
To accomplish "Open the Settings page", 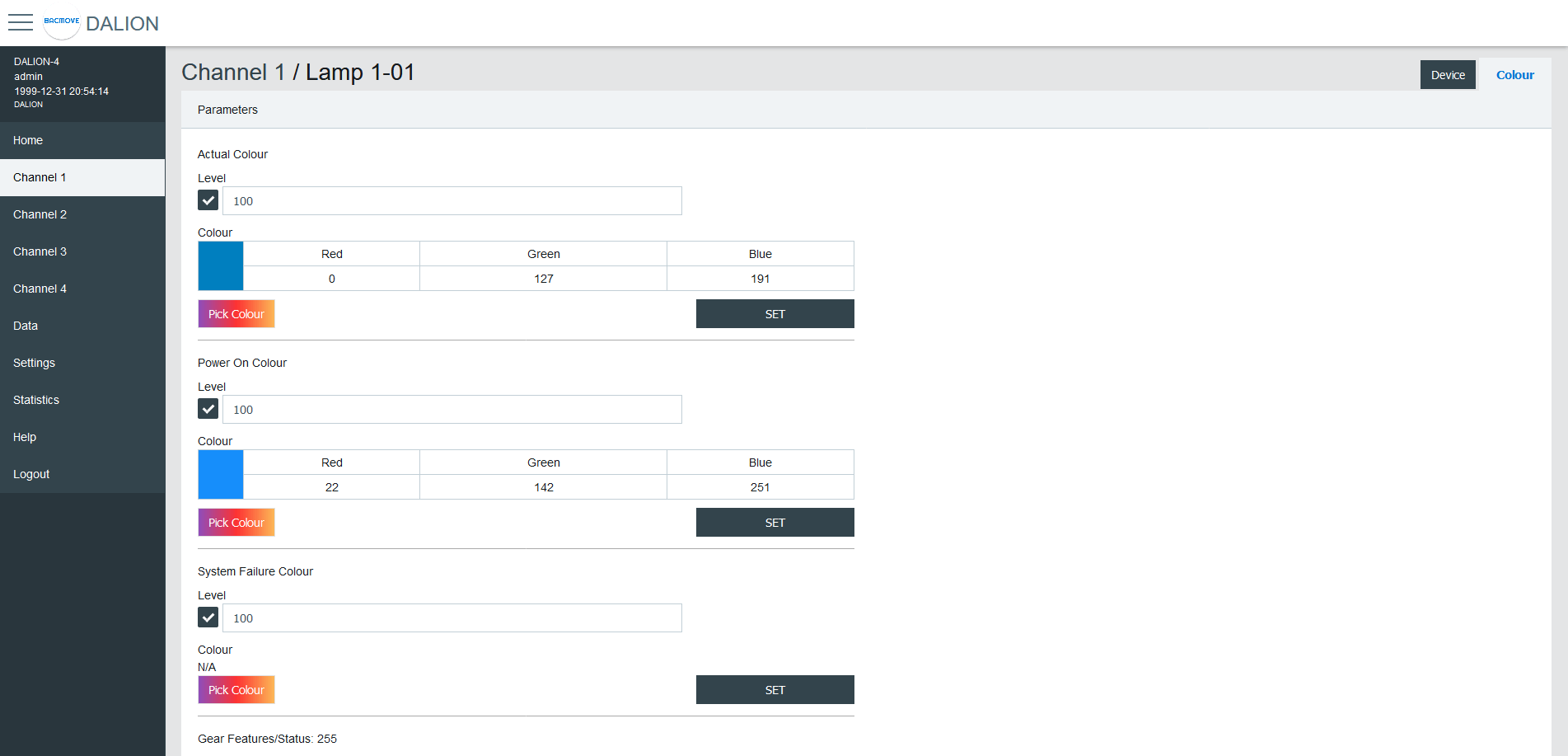I will pyautogui.click(x=35, y=363).
